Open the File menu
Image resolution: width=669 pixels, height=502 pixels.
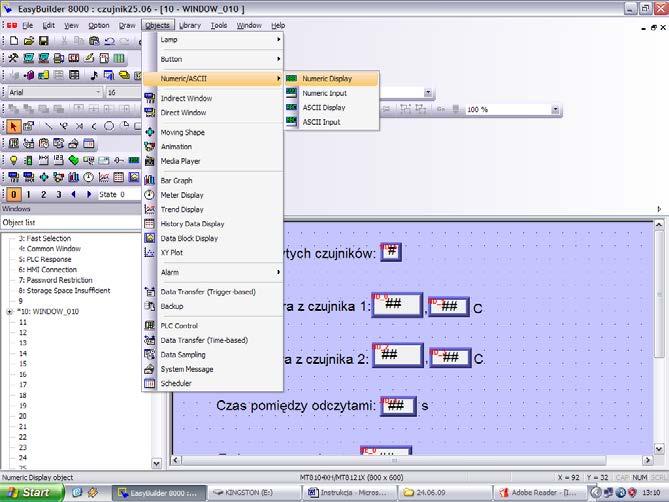pos(28,26)
